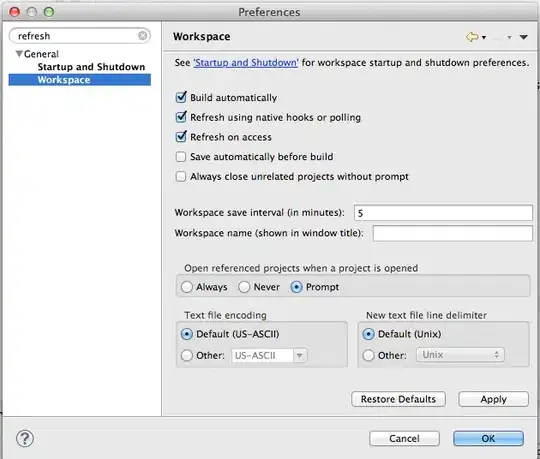Screen dimensions: 540x459
Task: Open the US-ASCII encoding combo box
Action: (x=269, y=355)
